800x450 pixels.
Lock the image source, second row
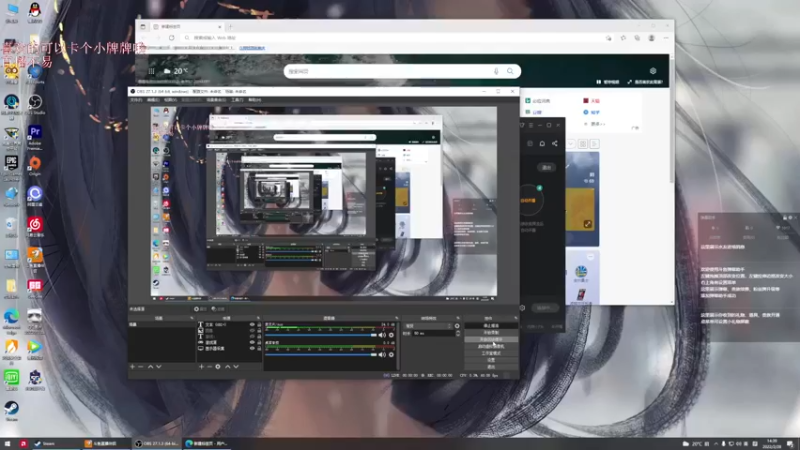click(259, 331)
